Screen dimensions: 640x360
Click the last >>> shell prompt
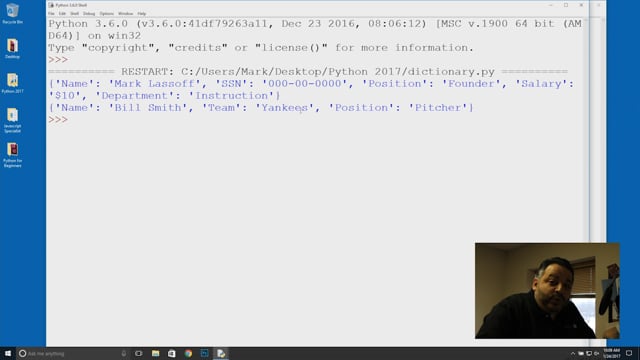pos(58,120)
